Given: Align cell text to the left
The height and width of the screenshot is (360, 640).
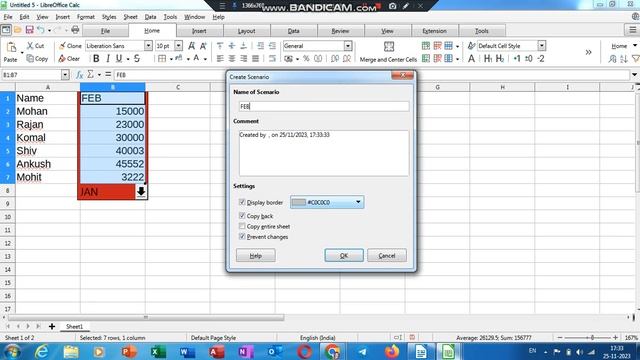Looking at the screenshot, I should coord(220,59).
